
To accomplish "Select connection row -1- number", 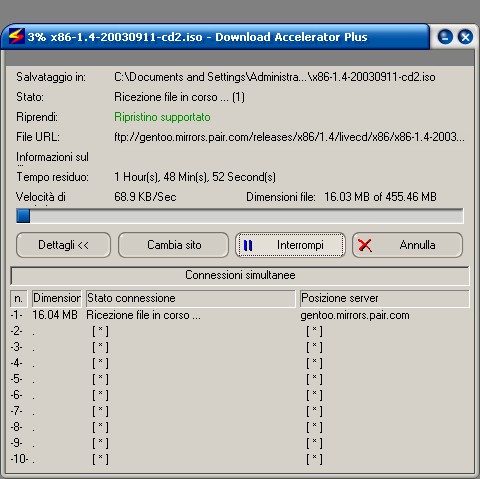I will click(x=16, y=315).
